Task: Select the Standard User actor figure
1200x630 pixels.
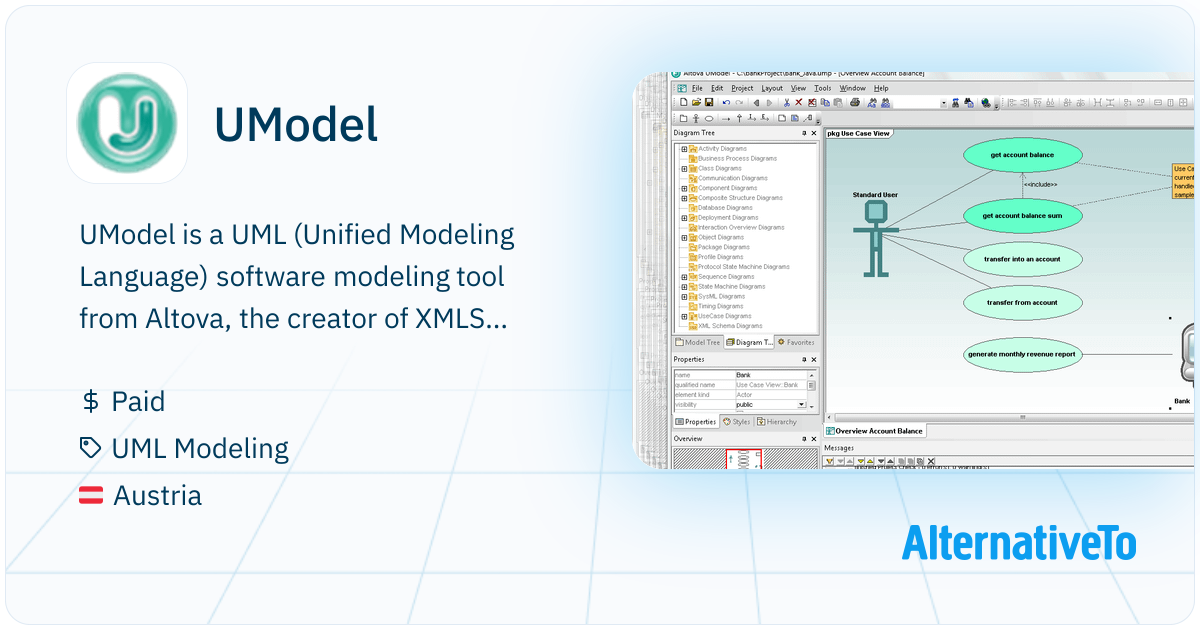Action: 875,238
